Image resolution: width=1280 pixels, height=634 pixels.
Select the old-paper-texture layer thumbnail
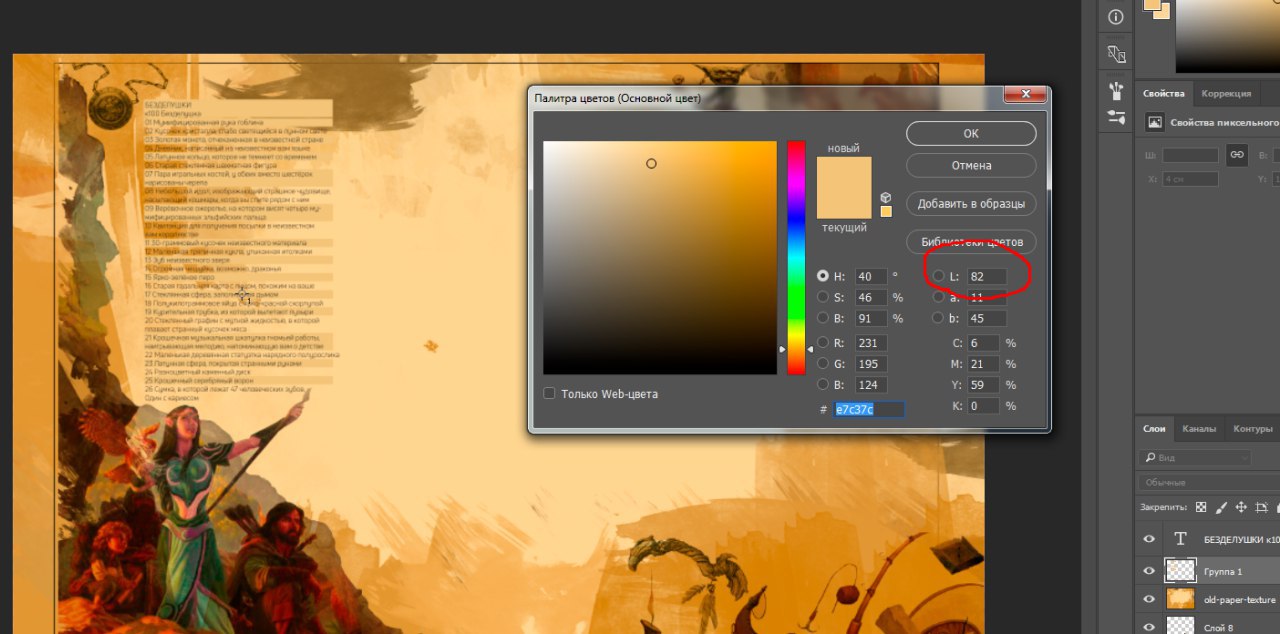pyautogui.click(x=1180, y=599)
